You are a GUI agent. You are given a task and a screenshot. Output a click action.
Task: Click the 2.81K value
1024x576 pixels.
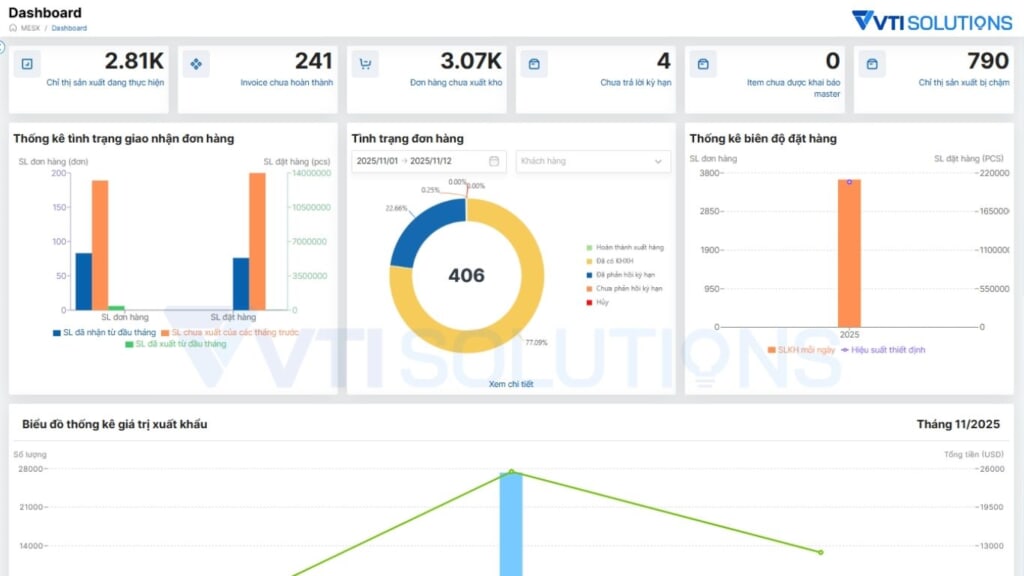[x=134, y=61]
